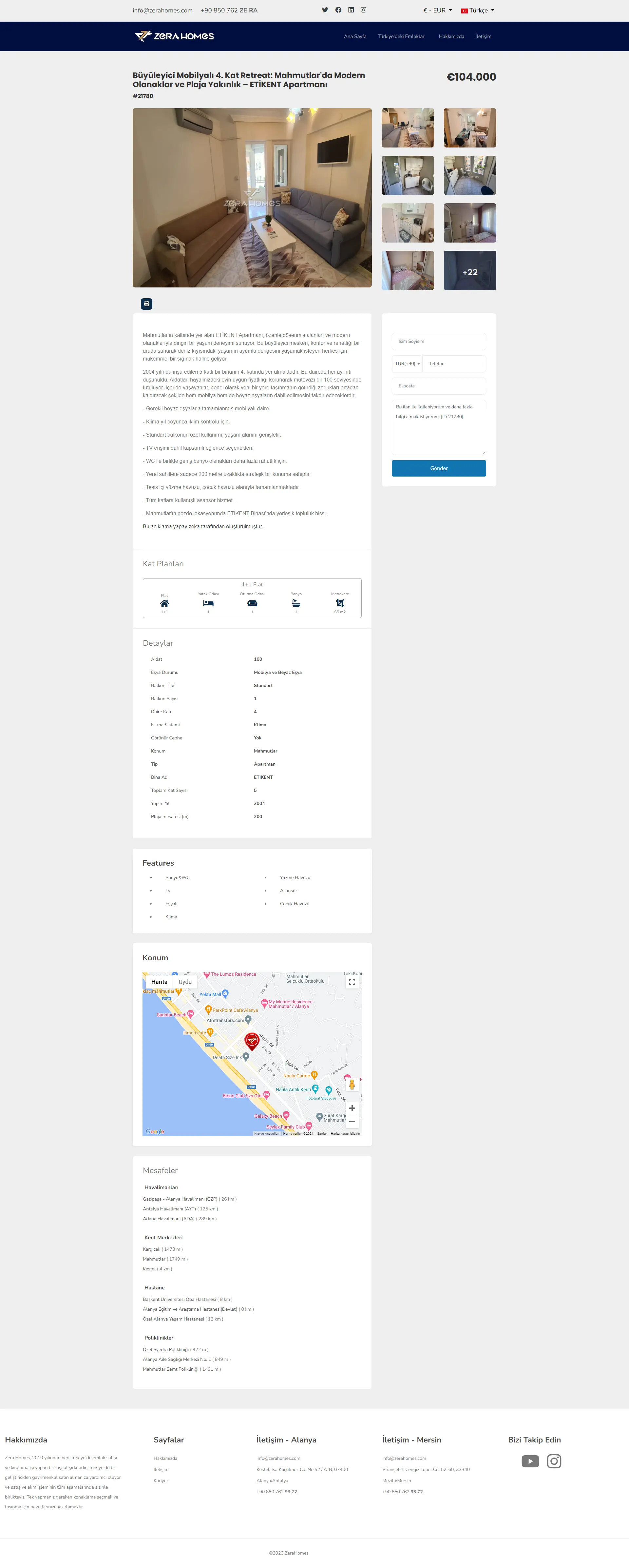Click the İsim Soyisim input field

(439, 342)
